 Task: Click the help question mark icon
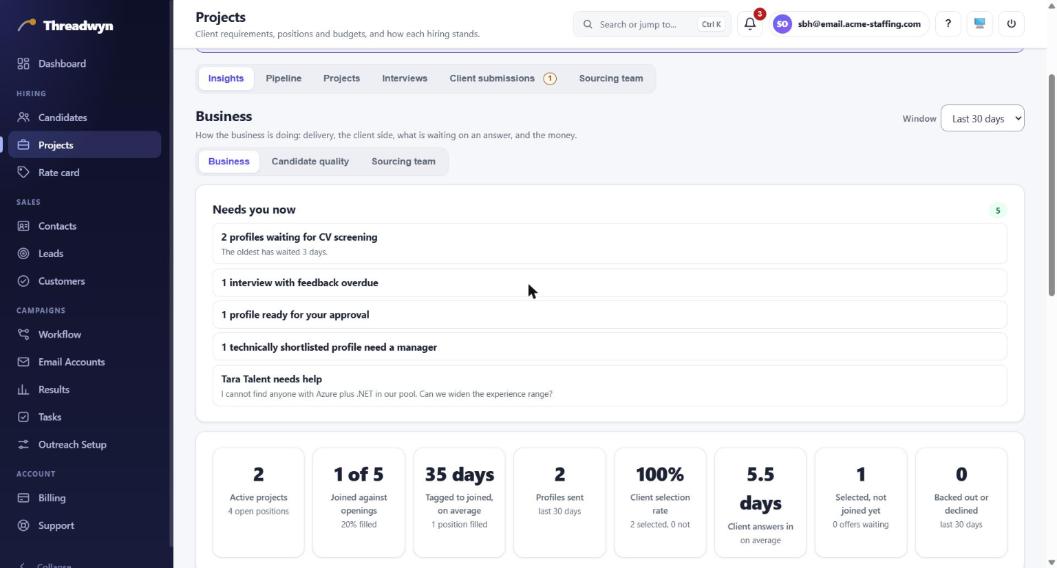tap(948, 24)
